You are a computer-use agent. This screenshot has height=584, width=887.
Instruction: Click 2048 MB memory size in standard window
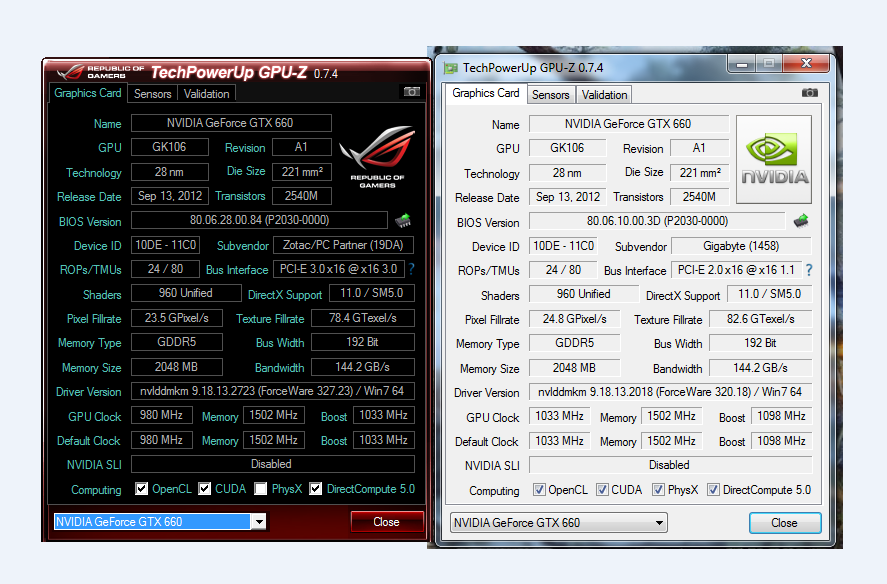point(575,368)
